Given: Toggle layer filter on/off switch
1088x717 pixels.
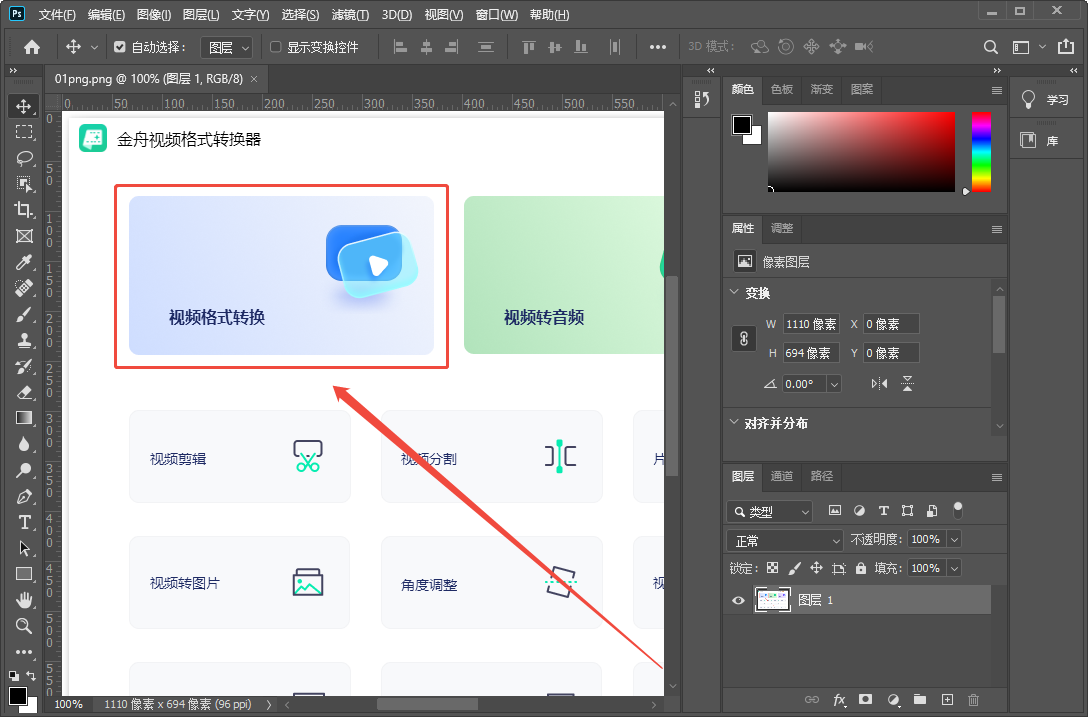Looking at the screenshot, I should click(x=958, y=511).
